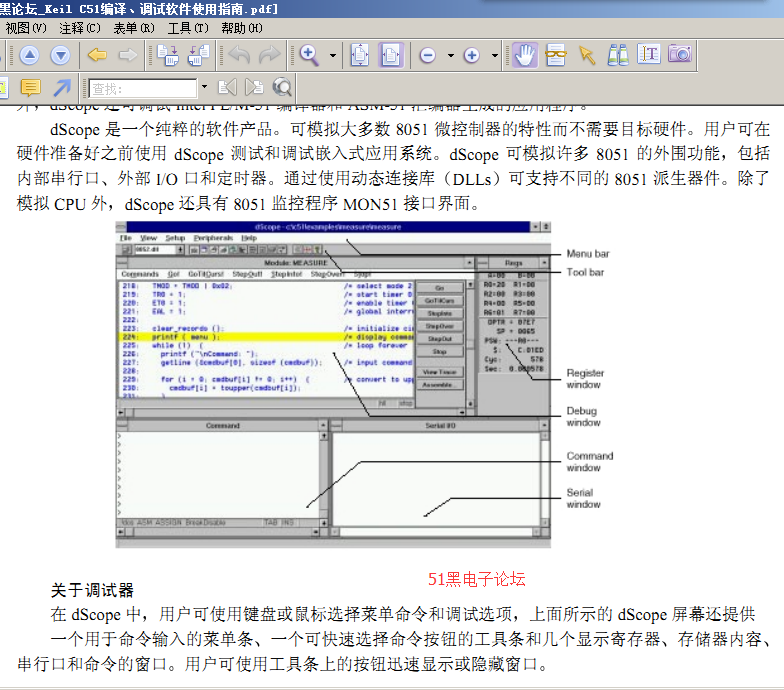The width and height of the screenshot is (784, 690).
Task: Open the 帮助(H) menu
Action: (242, 28)
